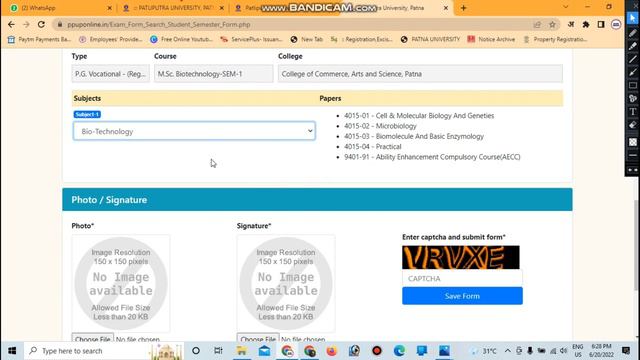Open the Windows Start menu
Viewport: 640px width, 360px height.
12,351
